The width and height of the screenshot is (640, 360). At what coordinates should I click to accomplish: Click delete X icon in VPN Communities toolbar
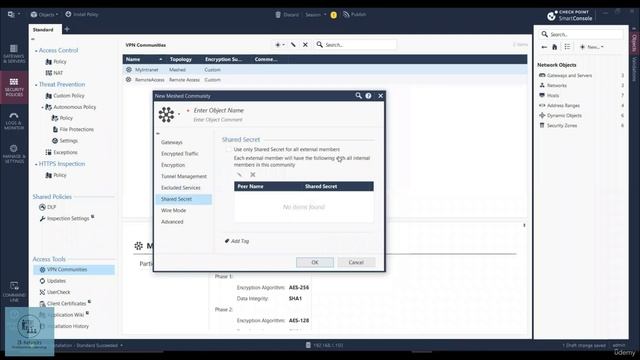tap(305, 44)
